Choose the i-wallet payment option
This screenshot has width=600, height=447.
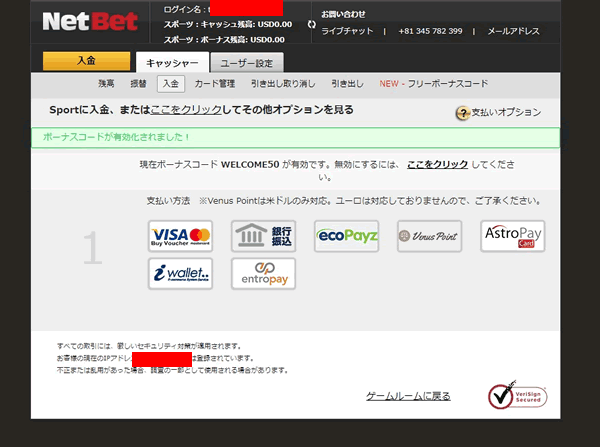click(x=180, y=274)
